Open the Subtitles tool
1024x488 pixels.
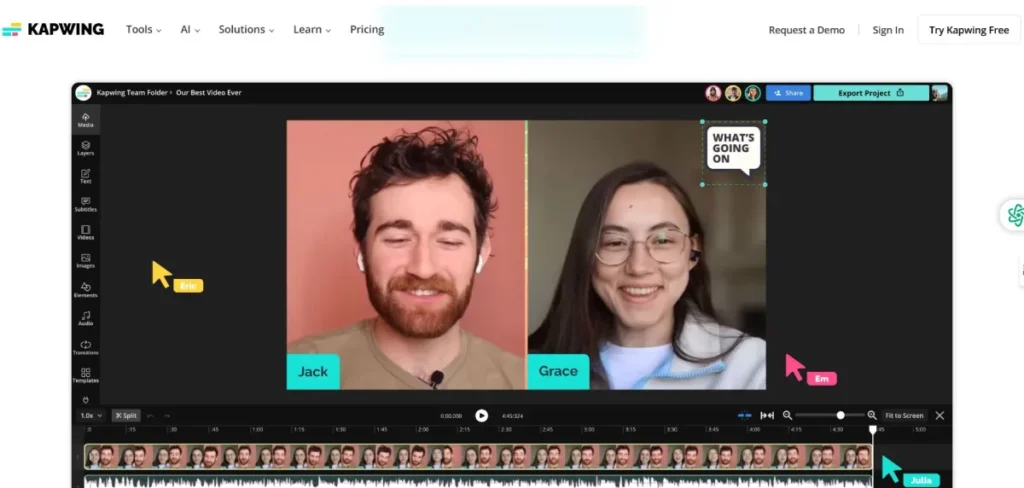point(86,204)
